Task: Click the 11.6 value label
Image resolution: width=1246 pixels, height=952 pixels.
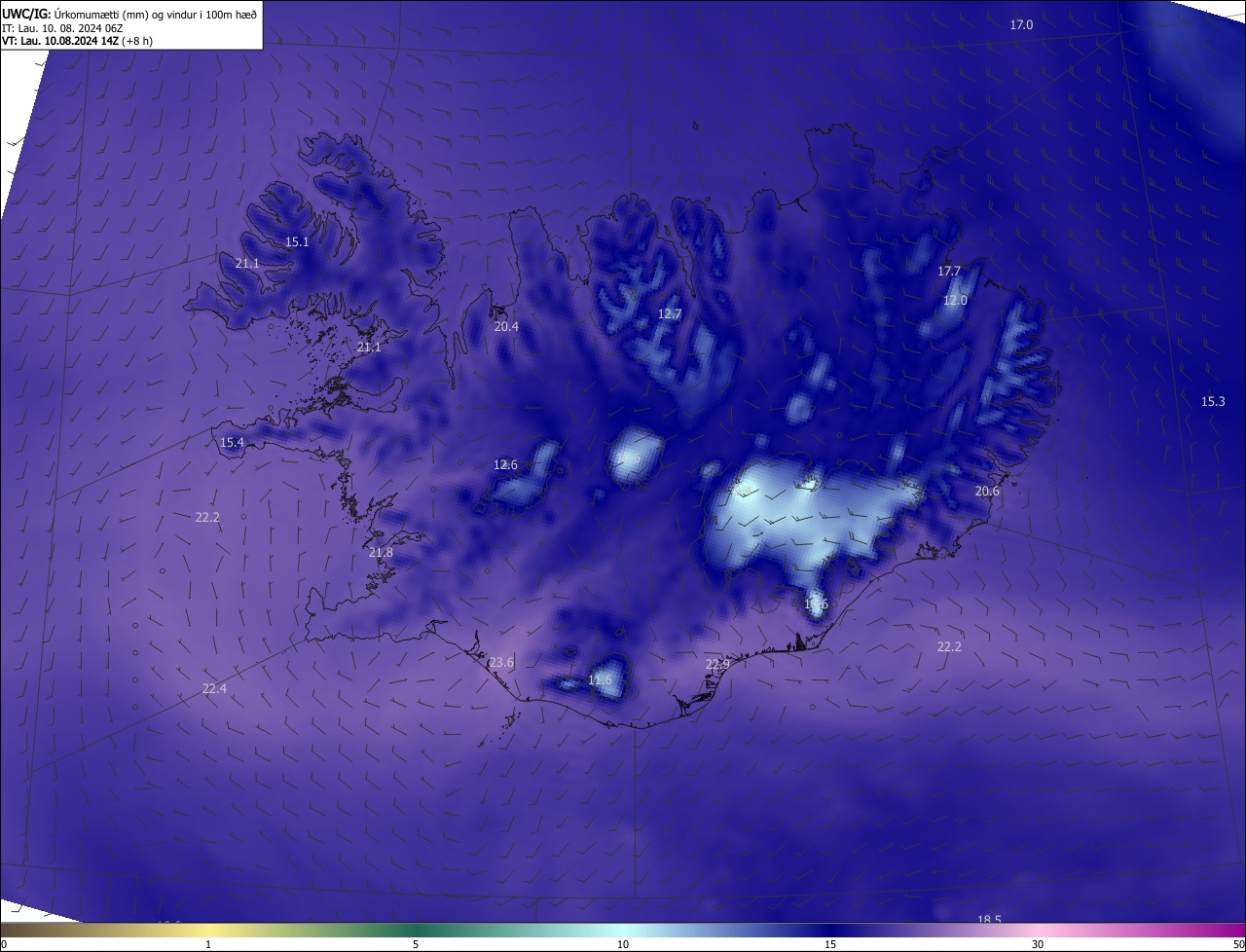Action: (600, 679)
